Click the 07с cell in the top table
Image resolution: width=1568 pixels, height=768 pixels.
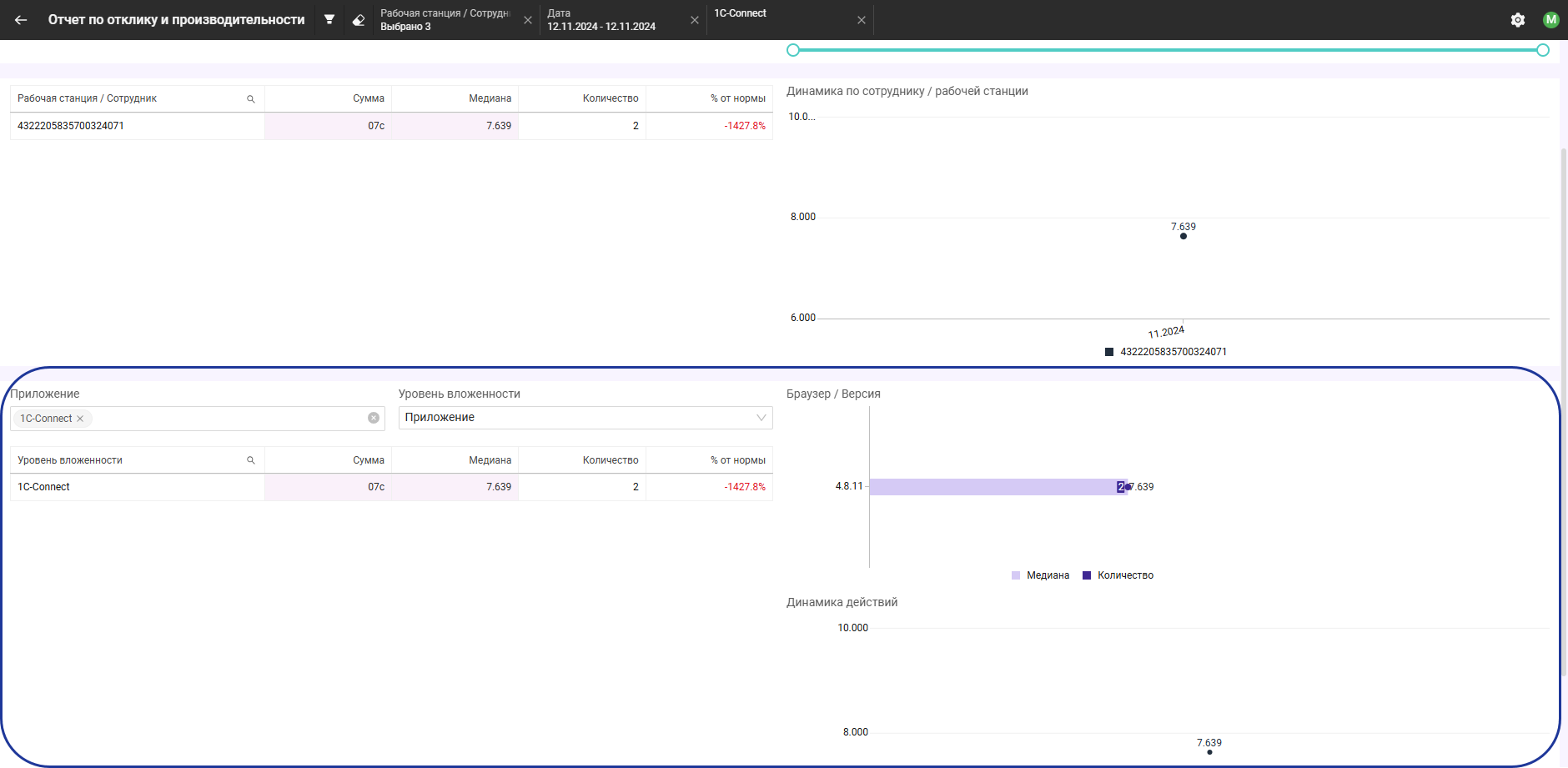[328, 126]
